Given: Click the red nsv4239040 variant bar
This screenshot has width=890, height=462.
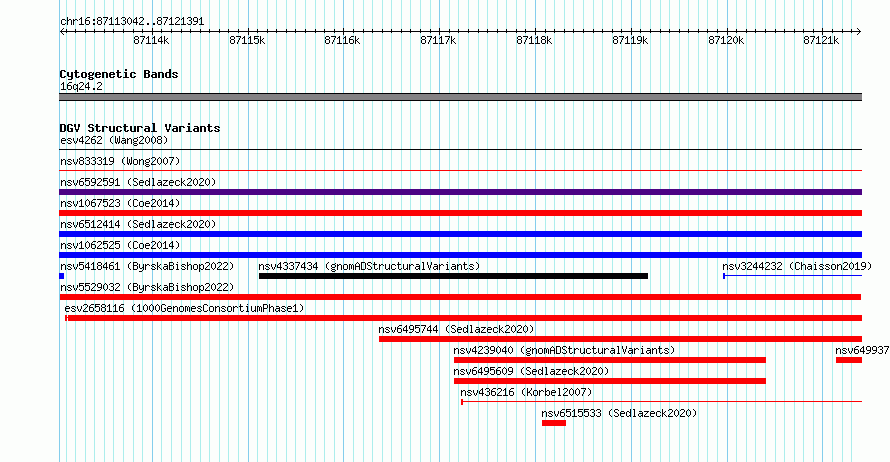Looking at the screenshot, I should tap(610, 360).
